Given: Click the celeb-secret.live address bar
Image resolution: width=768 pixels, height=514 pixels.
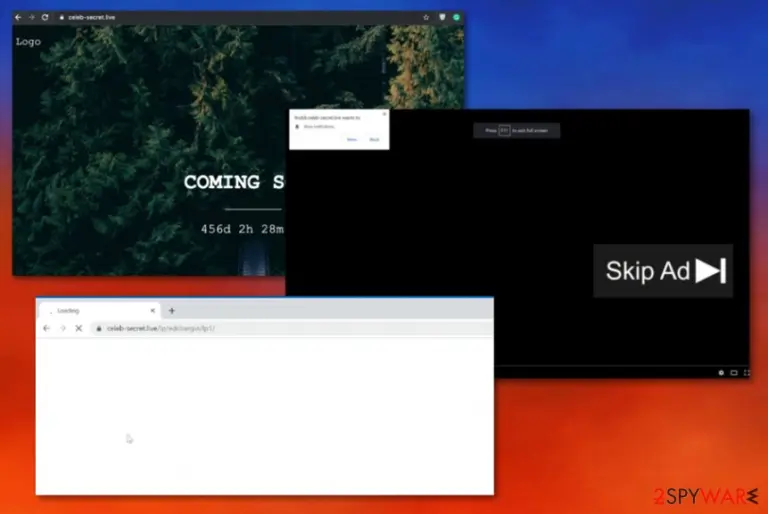Looking at the screenshot, I should tap(292, 328).
